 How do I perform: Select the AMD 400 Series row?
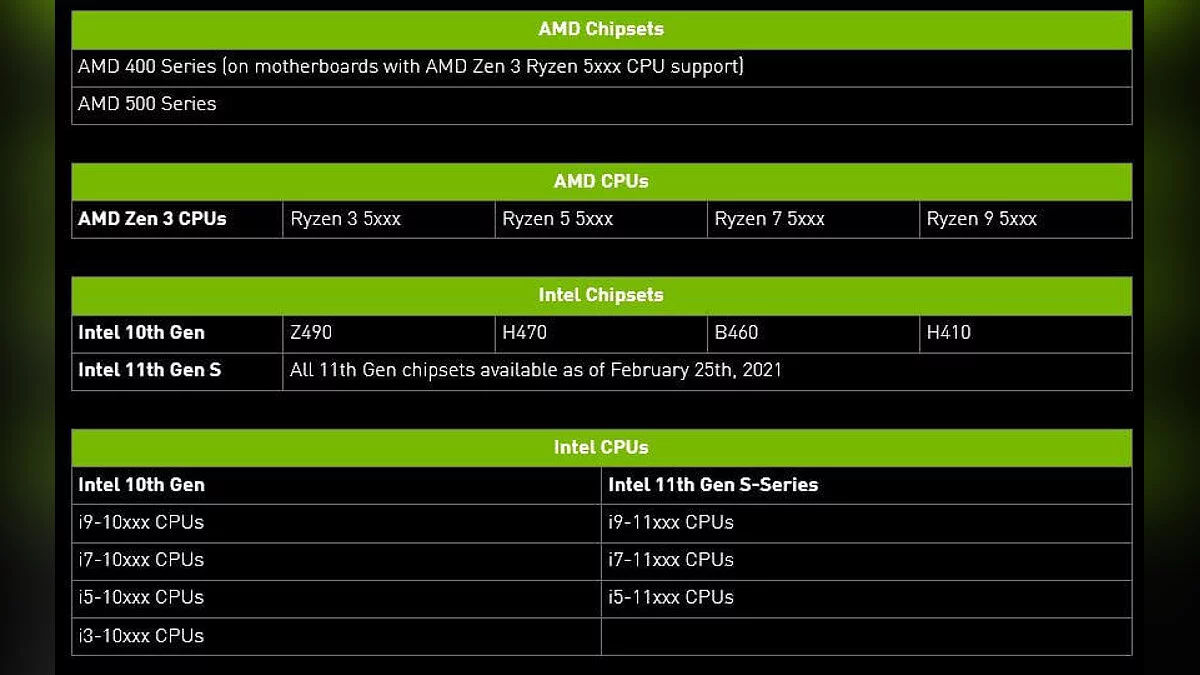(410, 67)
